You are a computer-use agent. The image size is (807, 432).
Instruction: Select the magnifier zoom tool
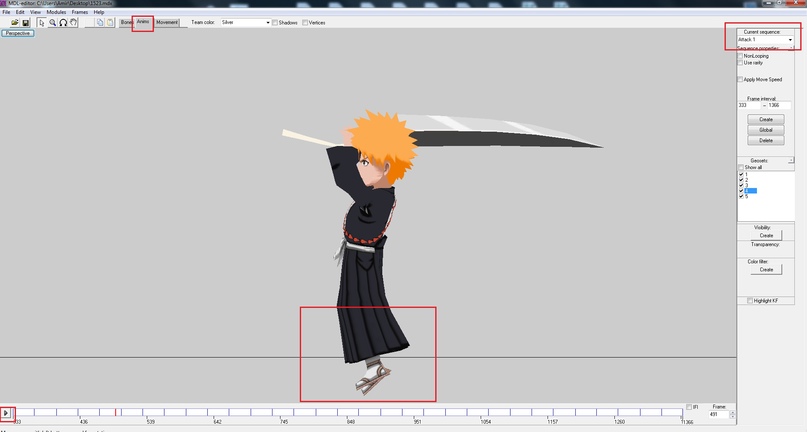point(52,23)
